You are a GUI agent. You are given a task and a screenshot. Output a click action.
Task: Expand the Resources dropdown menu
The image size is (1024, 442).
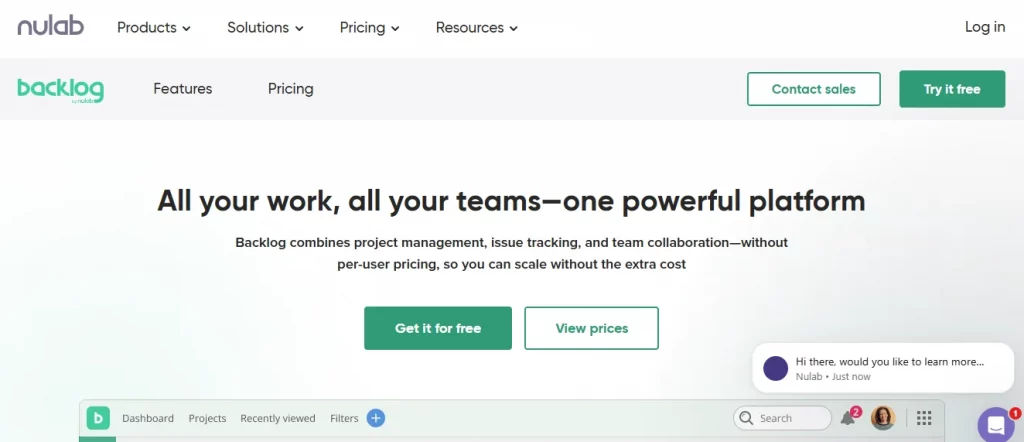(x=476, y=27)
